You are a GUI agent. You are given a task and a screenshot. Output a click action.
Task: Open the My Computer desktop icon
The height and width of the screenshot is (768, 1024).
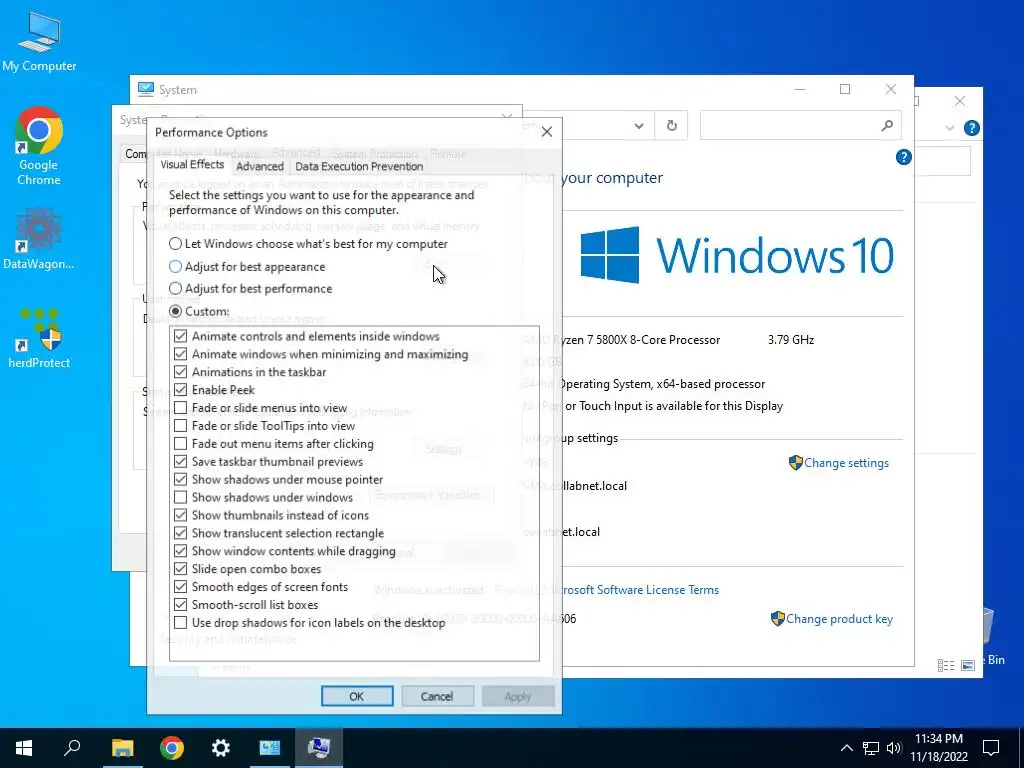(x=39, y=40)
